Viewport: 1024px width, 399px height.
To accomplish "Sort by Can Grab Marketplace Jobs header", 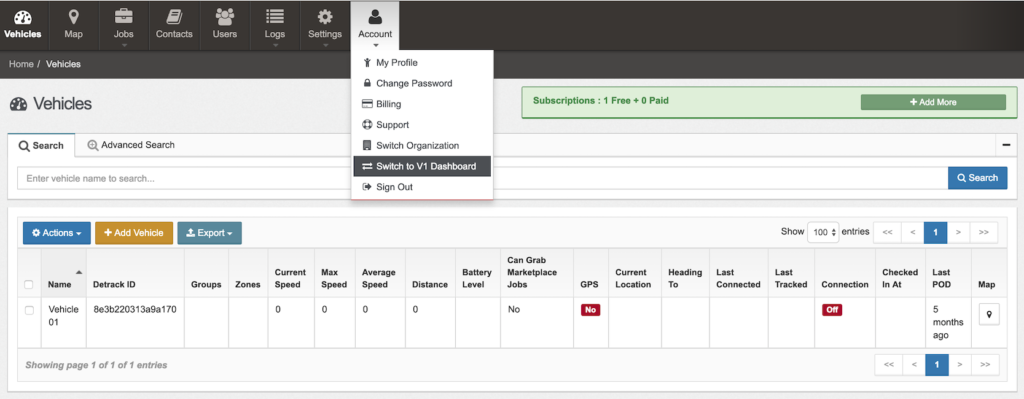I will click(x=536, y=272).
